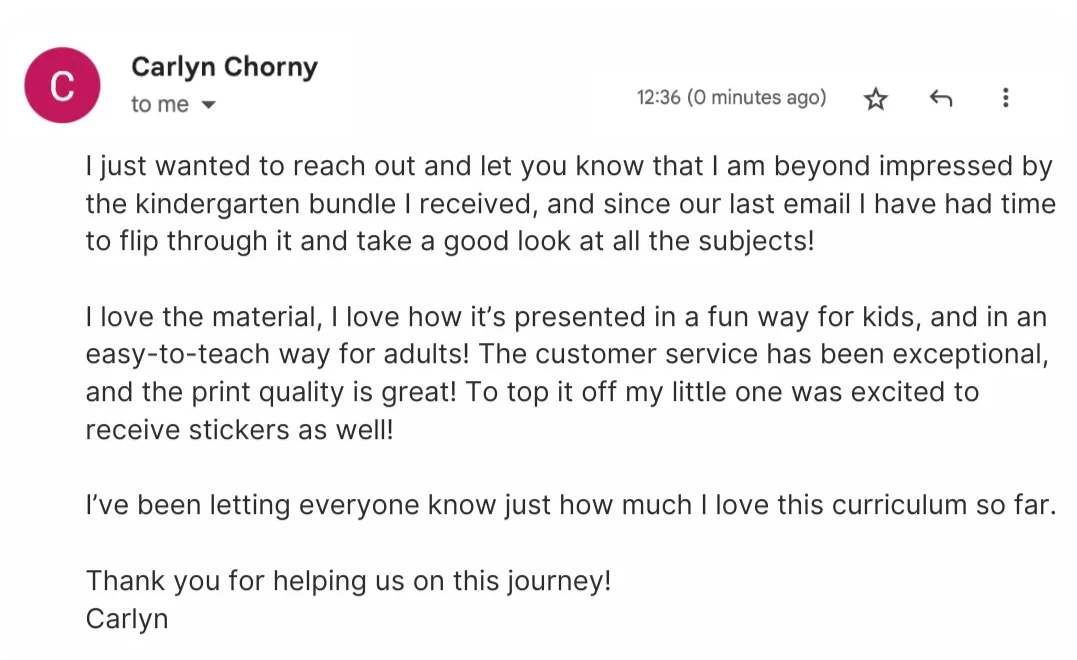Open more message actions via vertical dots
1077x660 pixels.
click(1005, 99)
